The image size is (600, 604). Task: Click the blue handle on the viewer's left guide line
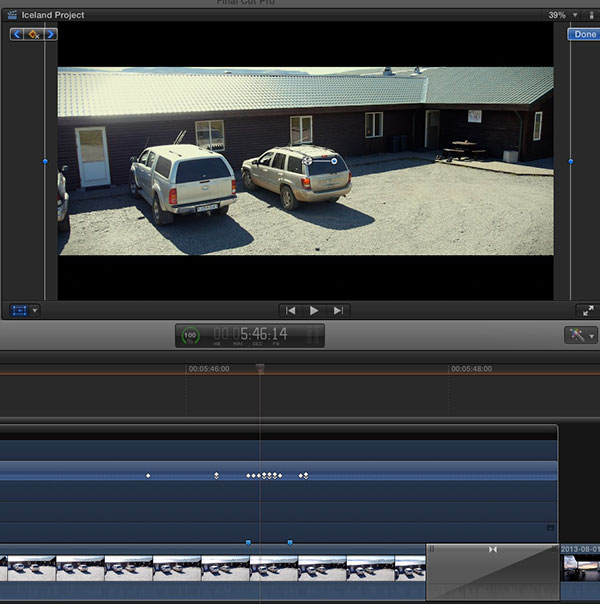[x=45, y=161]
